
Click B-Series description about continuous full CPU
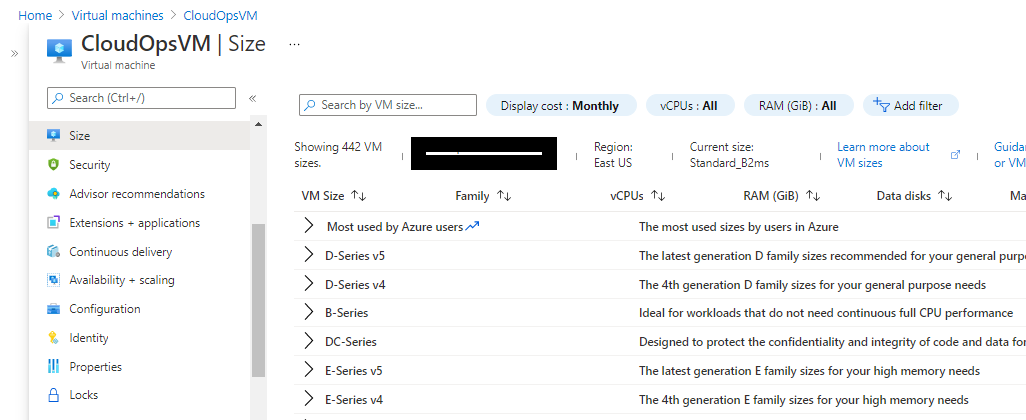point(826,313)
